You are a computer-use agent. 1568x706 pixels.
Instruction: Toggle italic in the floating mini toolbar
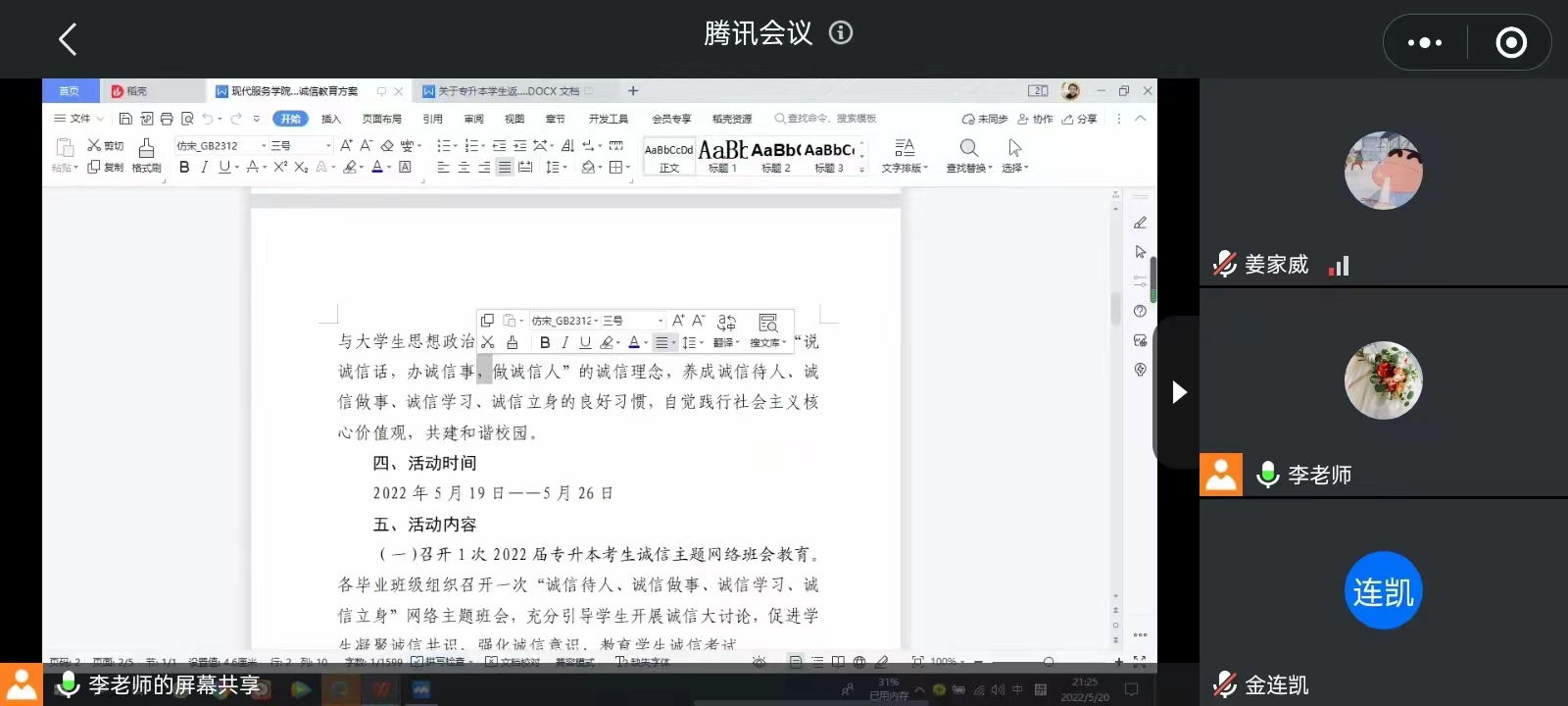tap(564, 342)
